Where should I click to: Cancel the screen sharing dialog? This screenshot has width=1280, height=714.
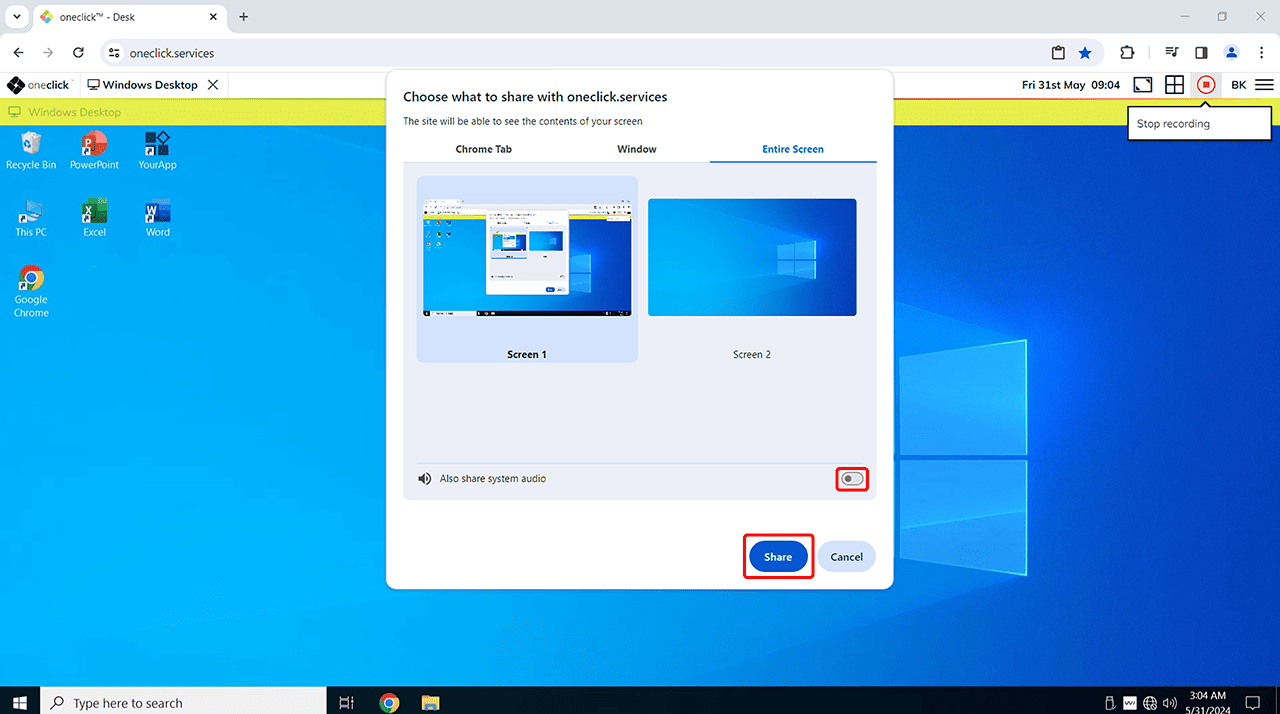point(846,557)
